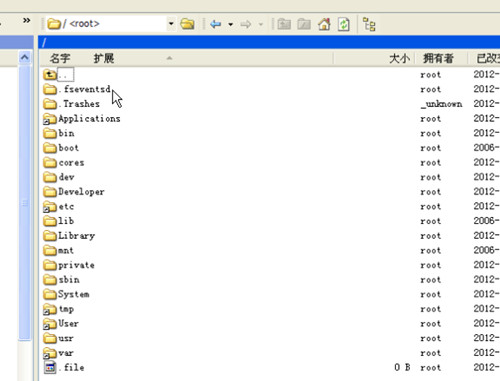Image resolution: width=500 pixels, height=381 pixels.
Task: Select the tmp link folder
Action: [59, 309]
